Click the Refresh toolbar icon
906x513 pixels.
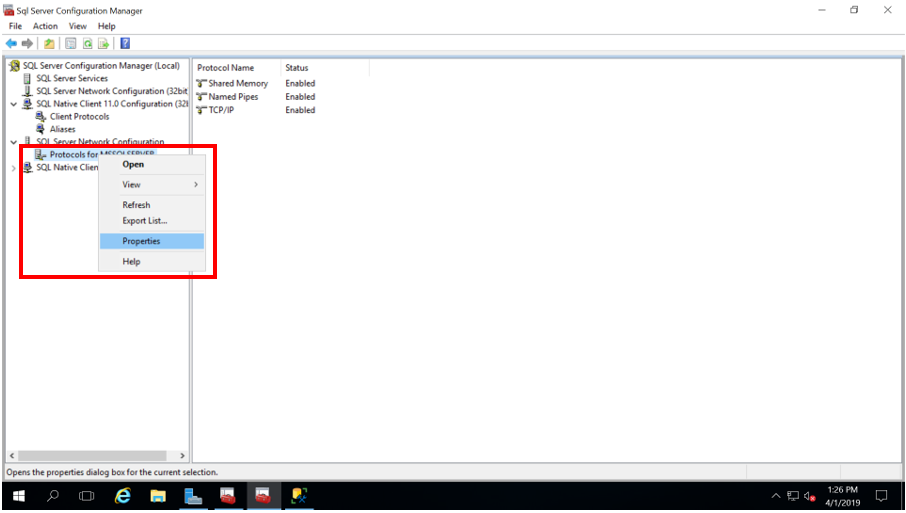(x=87, y=43)
